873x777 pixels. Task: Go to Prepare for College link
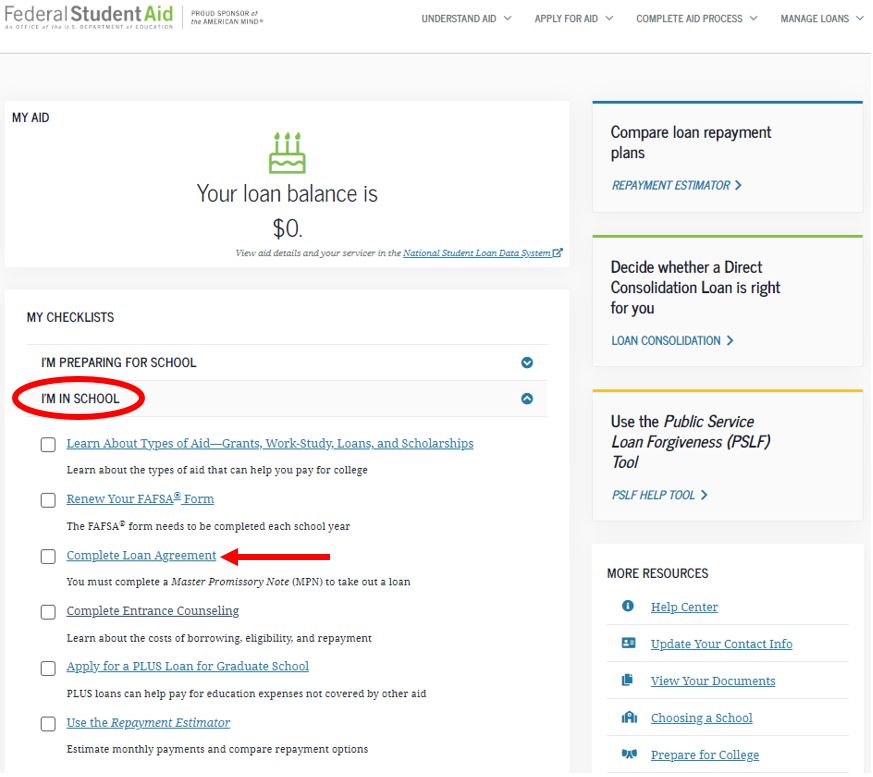coord(705,755)
